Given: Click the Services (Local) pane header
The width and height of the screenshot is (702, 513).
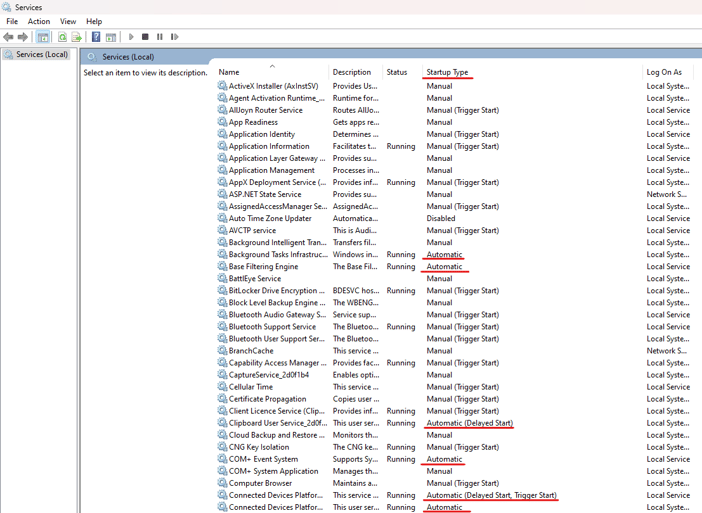Looking at the screenshot, I should pos(128,57).
